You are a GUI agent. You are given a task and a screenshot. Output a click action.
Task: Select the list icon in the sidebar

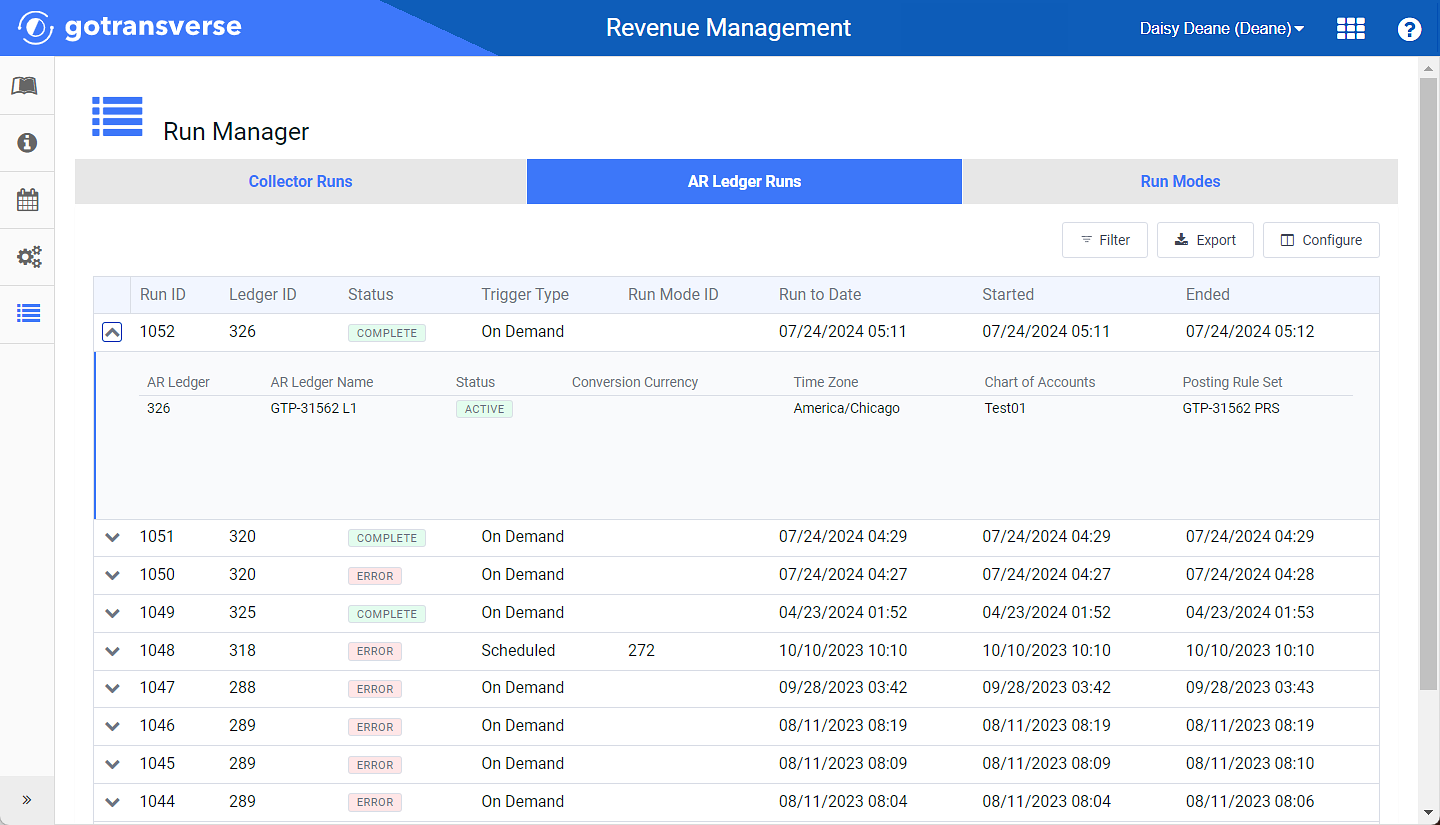coord(28,314)
